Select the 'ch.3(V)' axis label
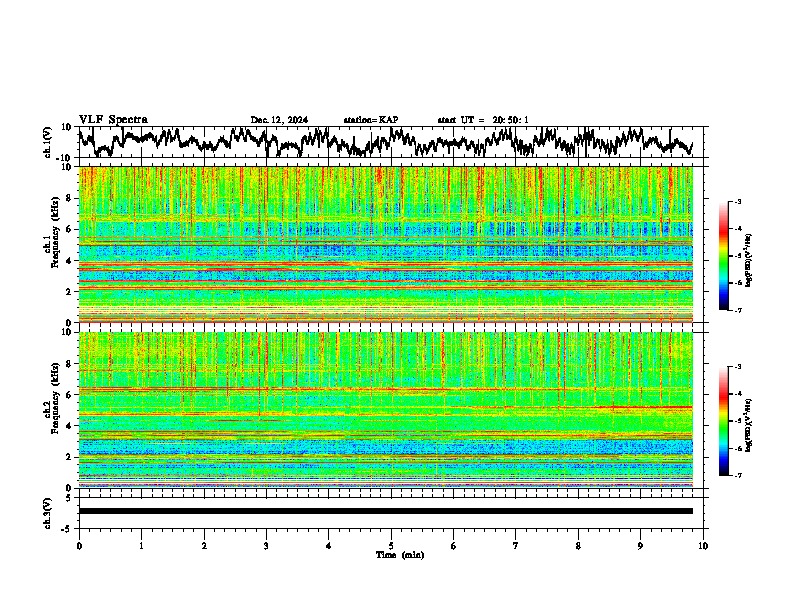This screenshot has height=612, width=792. (x=48, y=513)
